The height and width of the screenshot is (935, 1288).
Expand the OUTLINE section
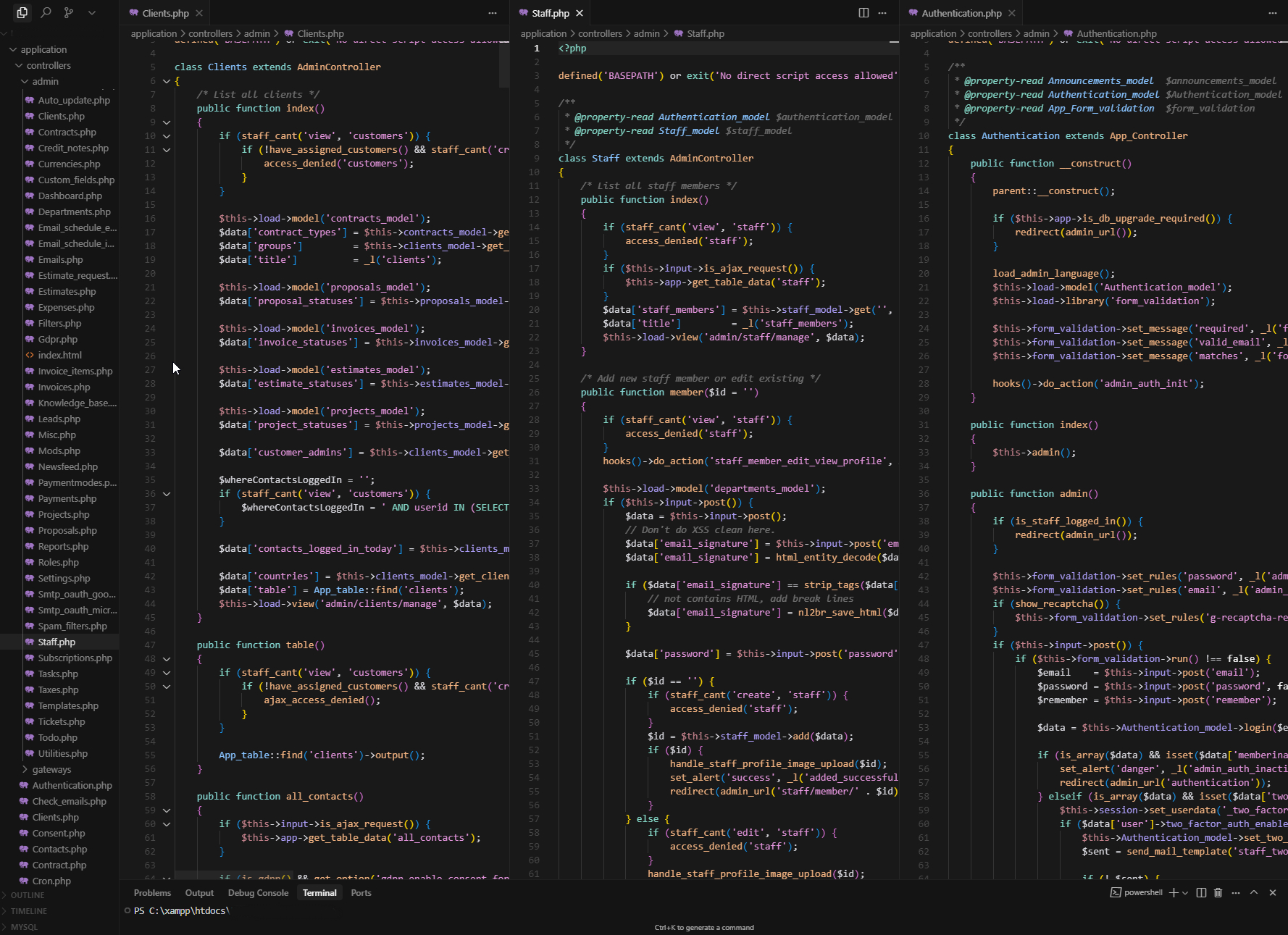click(x=25, y=895)
